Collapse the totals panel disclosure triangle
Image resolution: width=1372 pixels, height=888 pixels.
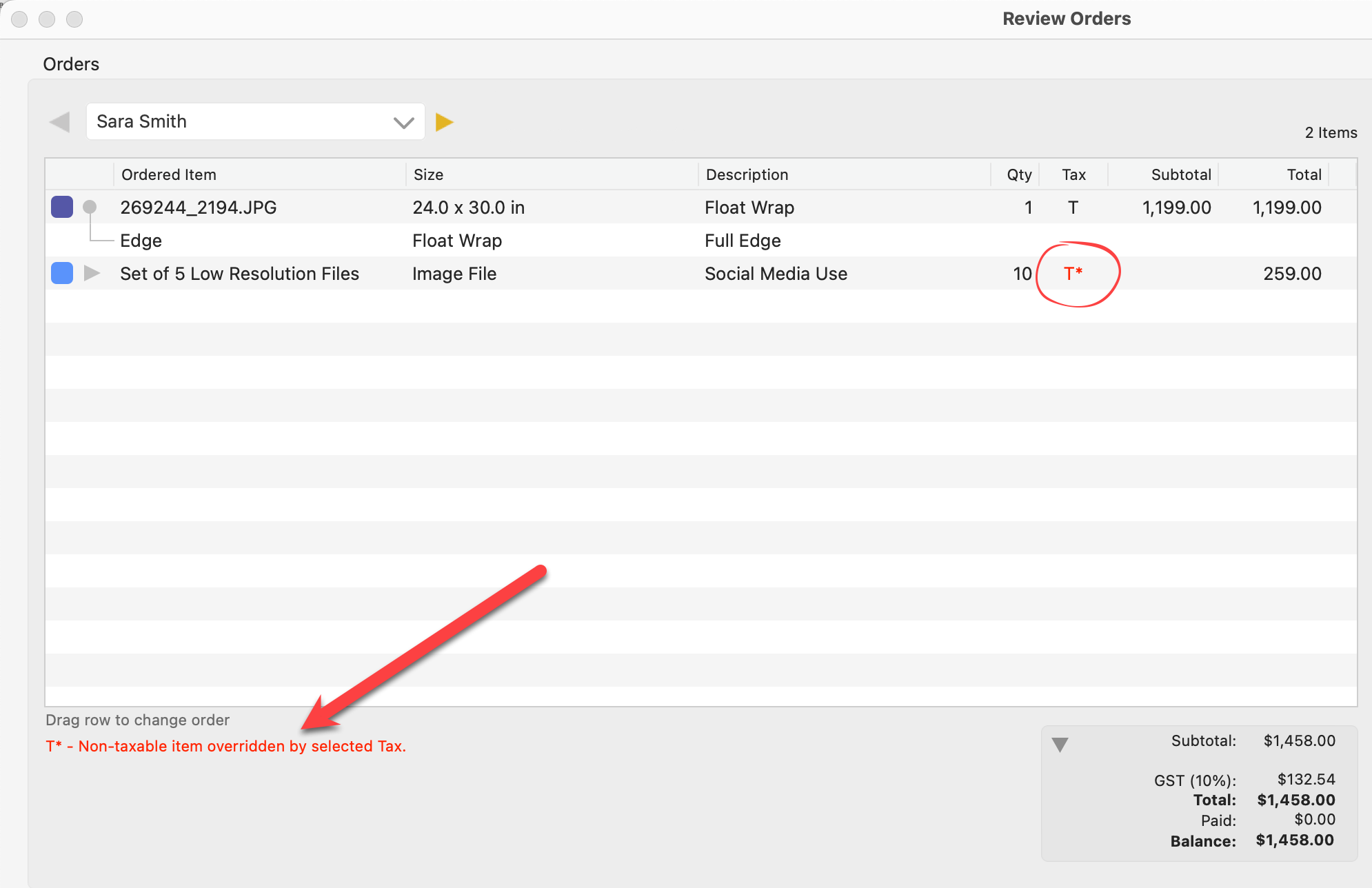pos(1060,745)
